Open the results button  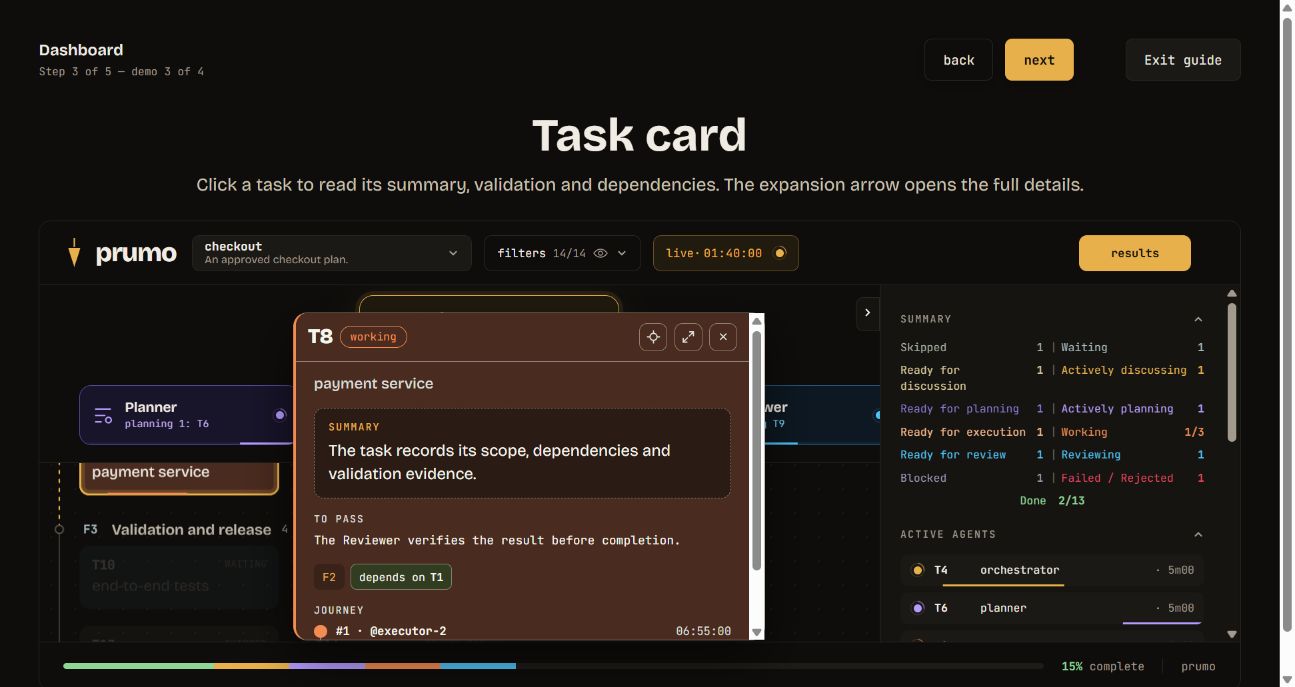pos(1135,253)
